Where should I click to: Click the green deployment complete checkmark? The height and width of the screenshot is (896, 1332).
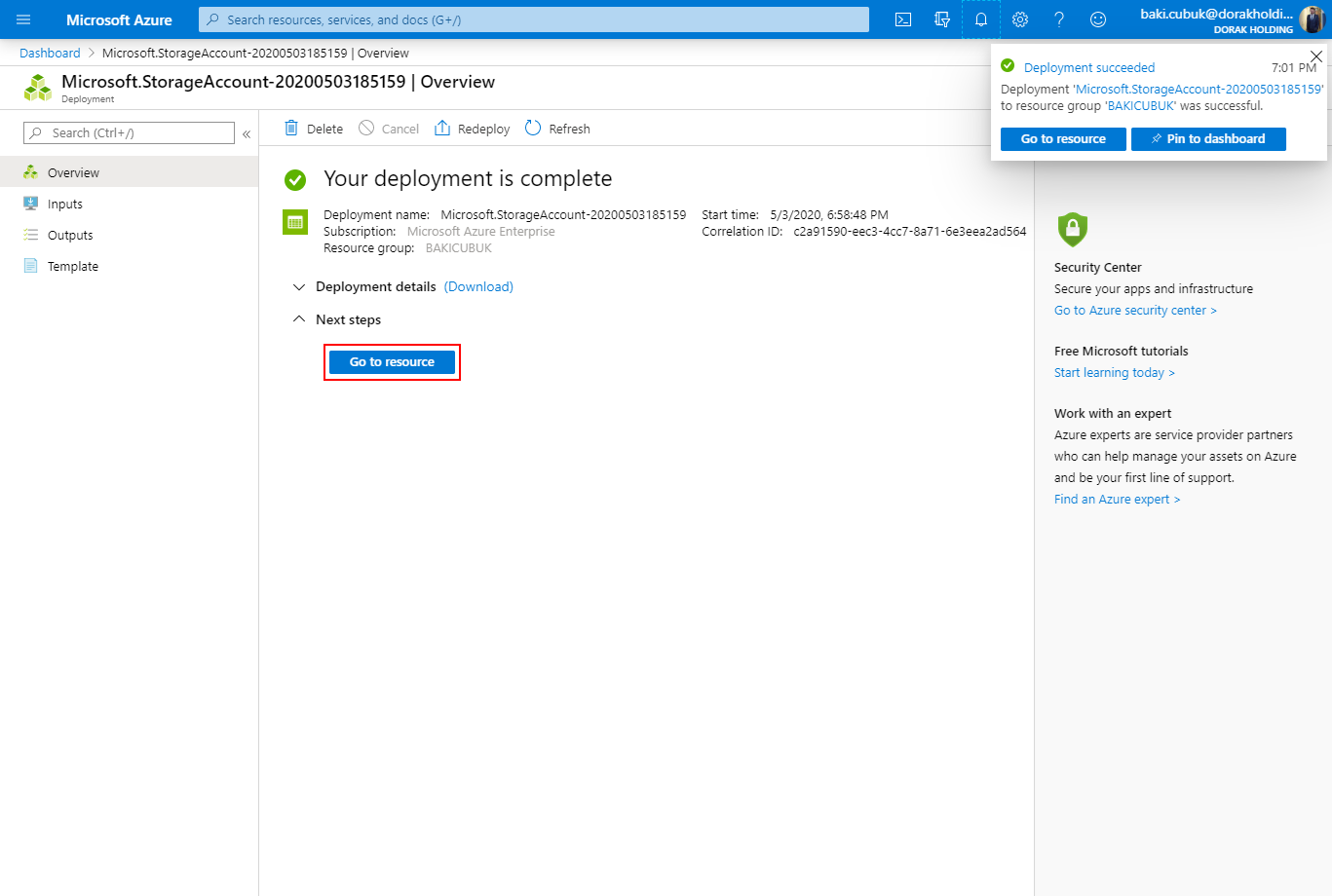[x=295, y=179]
